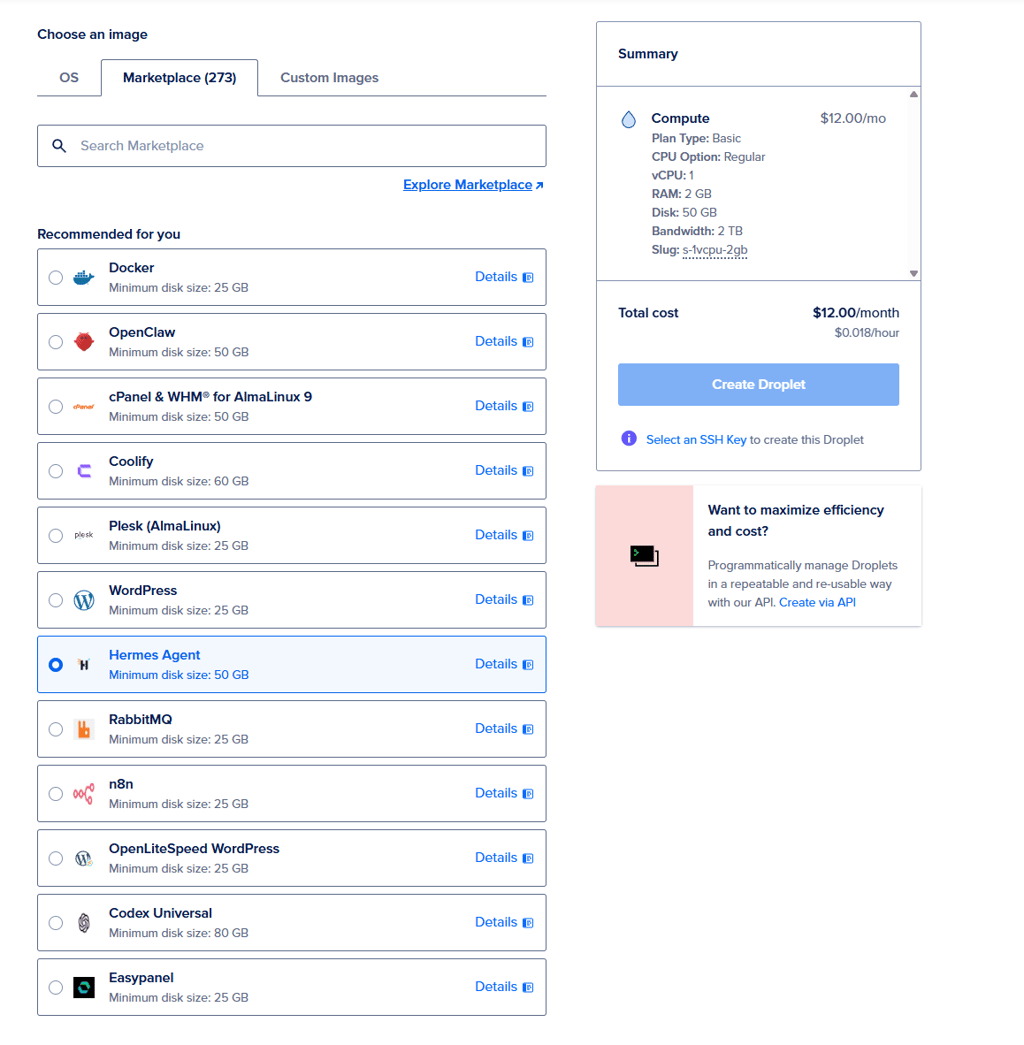Select the n8n radio button

tap(56, 794)
